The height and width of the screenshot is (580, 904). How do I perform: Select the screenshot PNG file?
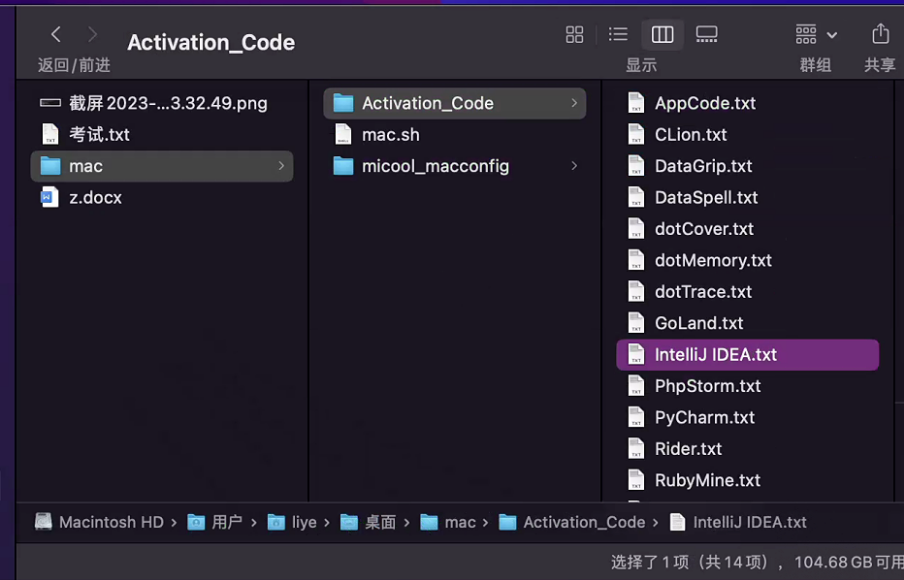click(x=167, y=103)
